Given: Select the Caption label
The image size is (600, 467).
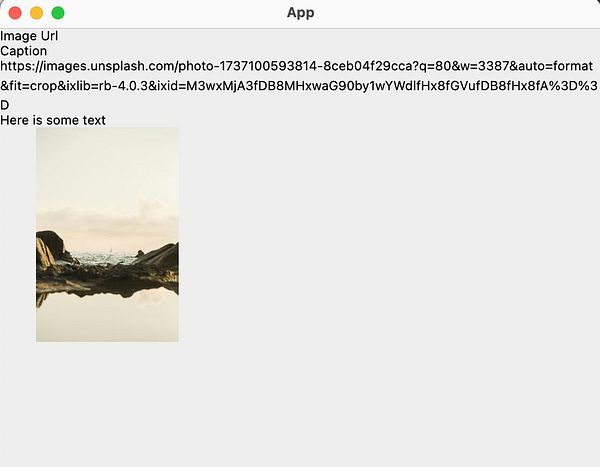Looking at the screenshot, I should pos(24,51).
